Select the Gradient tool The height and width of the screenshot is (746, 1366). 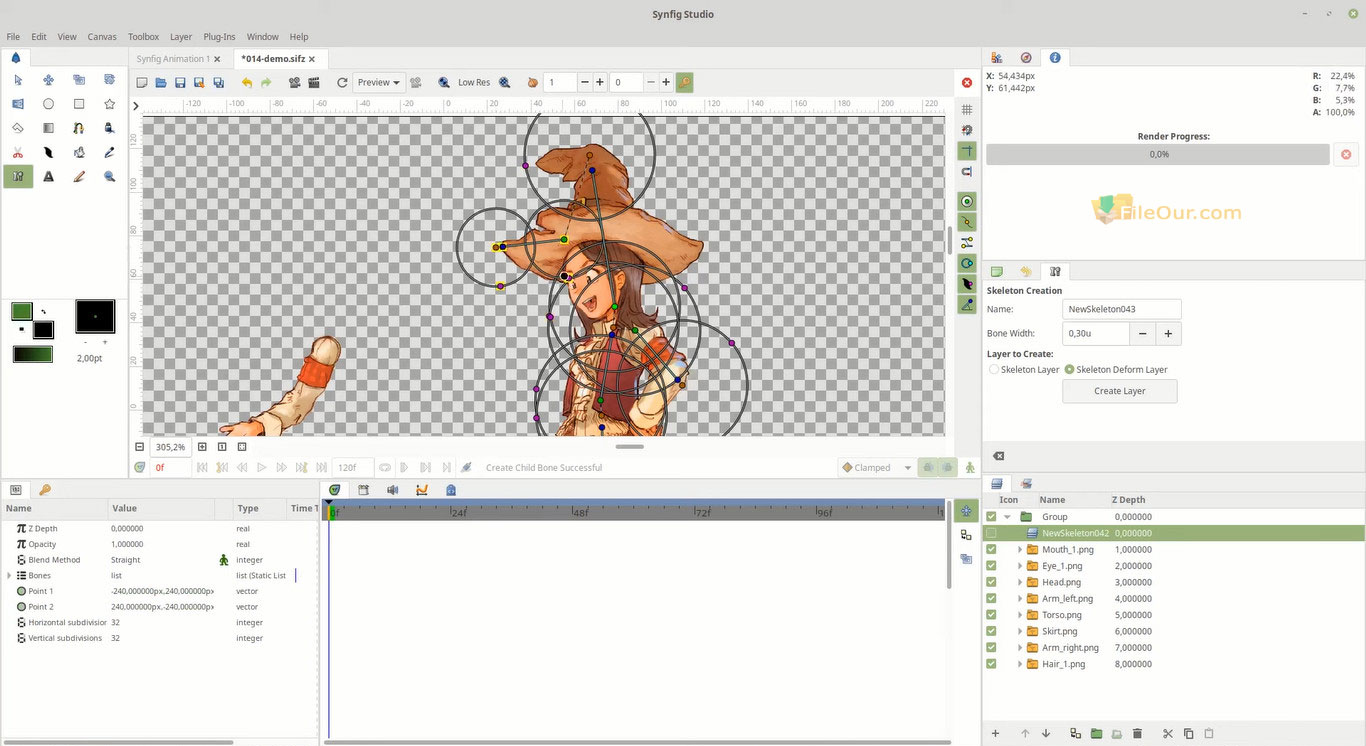coord(48,128)
